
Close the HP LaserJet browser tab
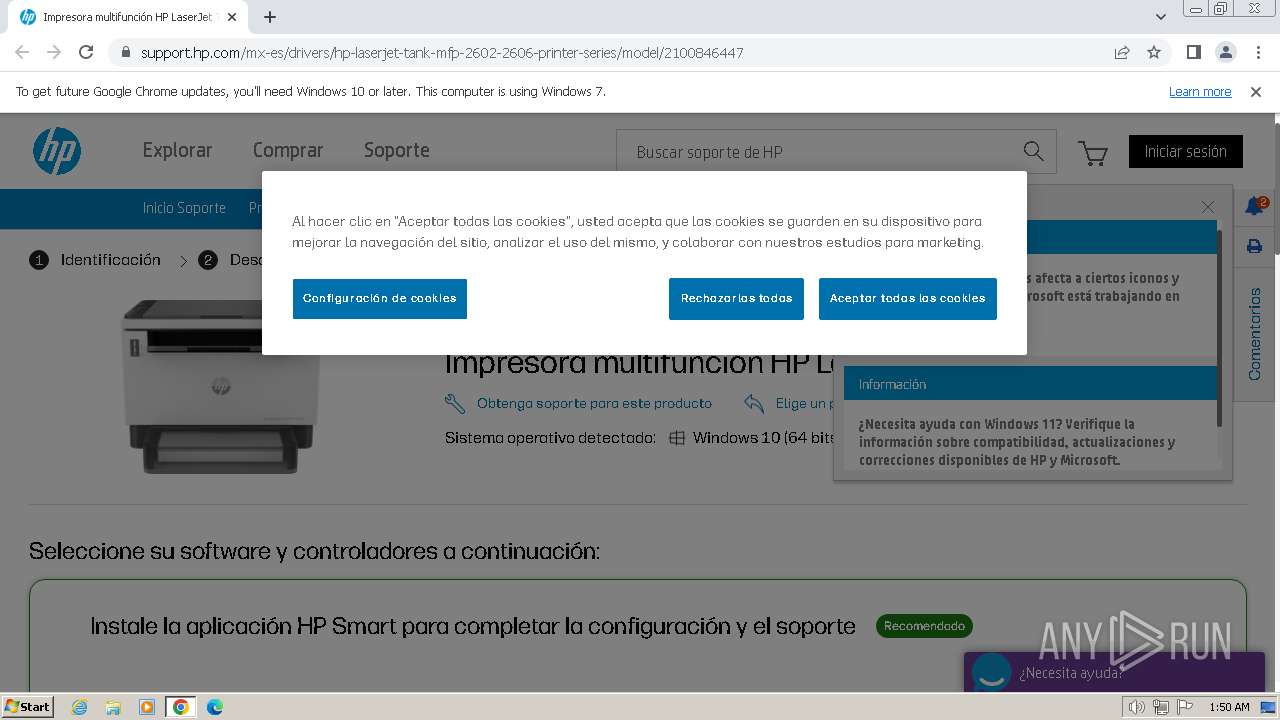(232, 17)
